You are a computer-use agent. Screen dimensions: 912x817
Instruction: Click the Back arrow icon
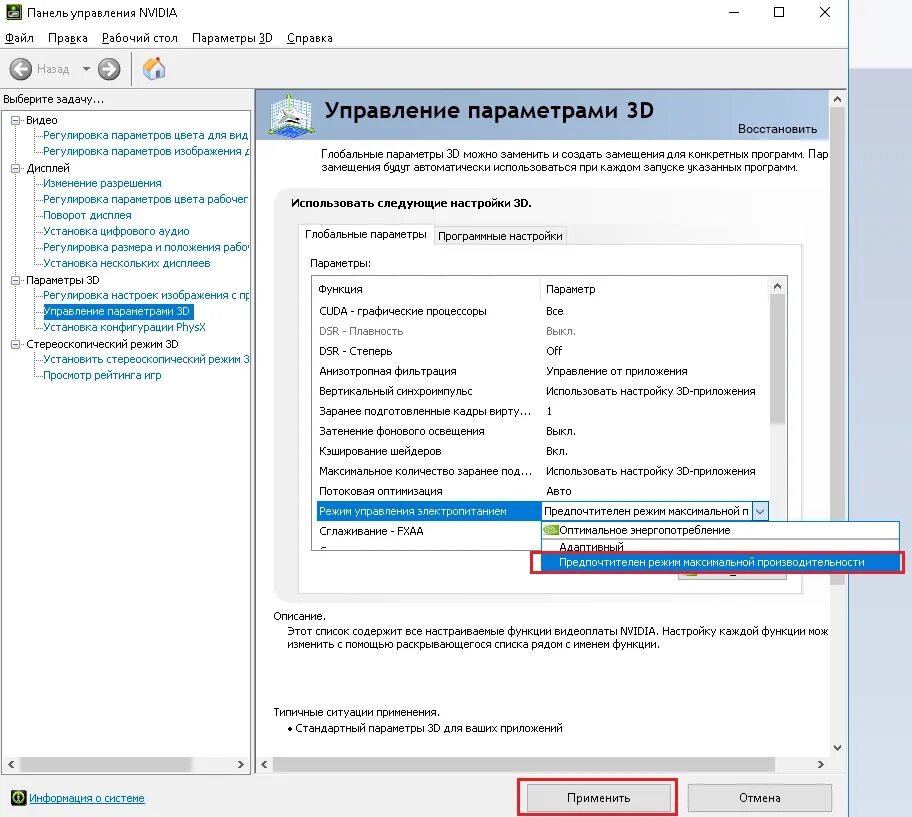[20, 69]
